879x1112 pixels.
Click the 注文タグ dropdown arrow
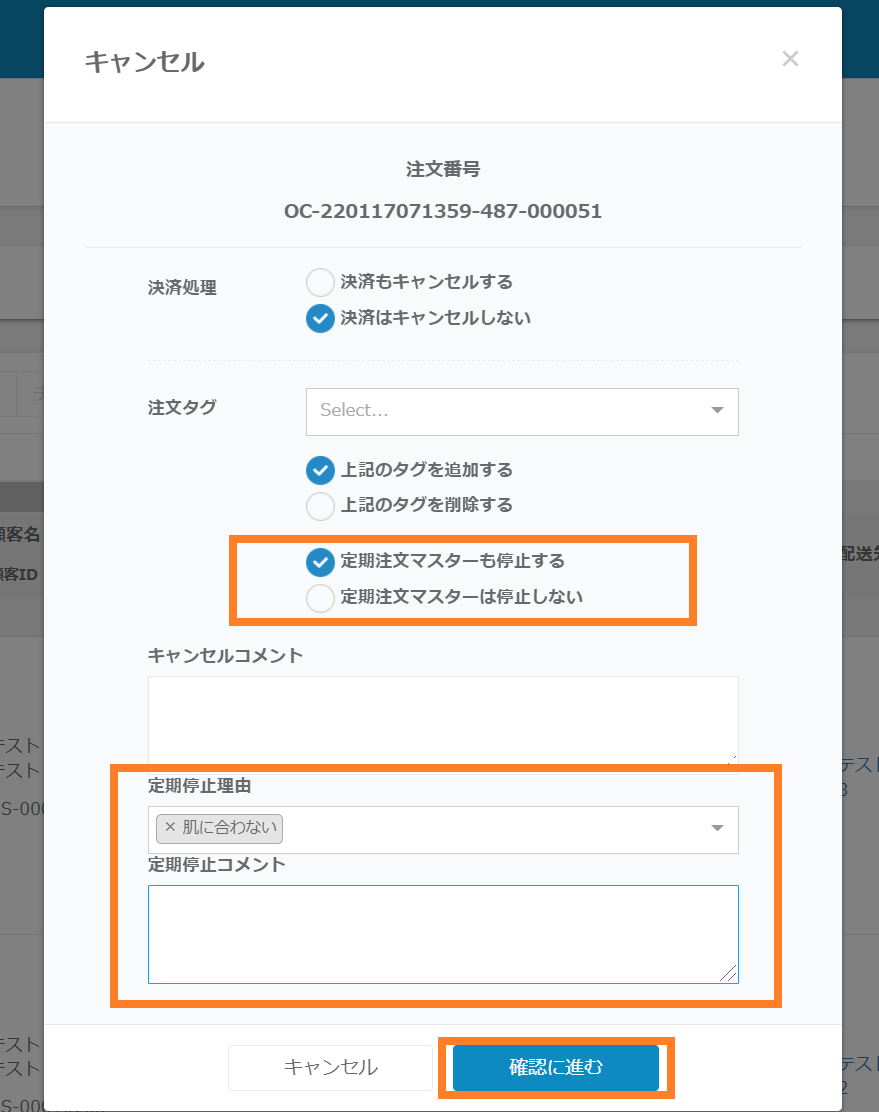tap(717, 410)
